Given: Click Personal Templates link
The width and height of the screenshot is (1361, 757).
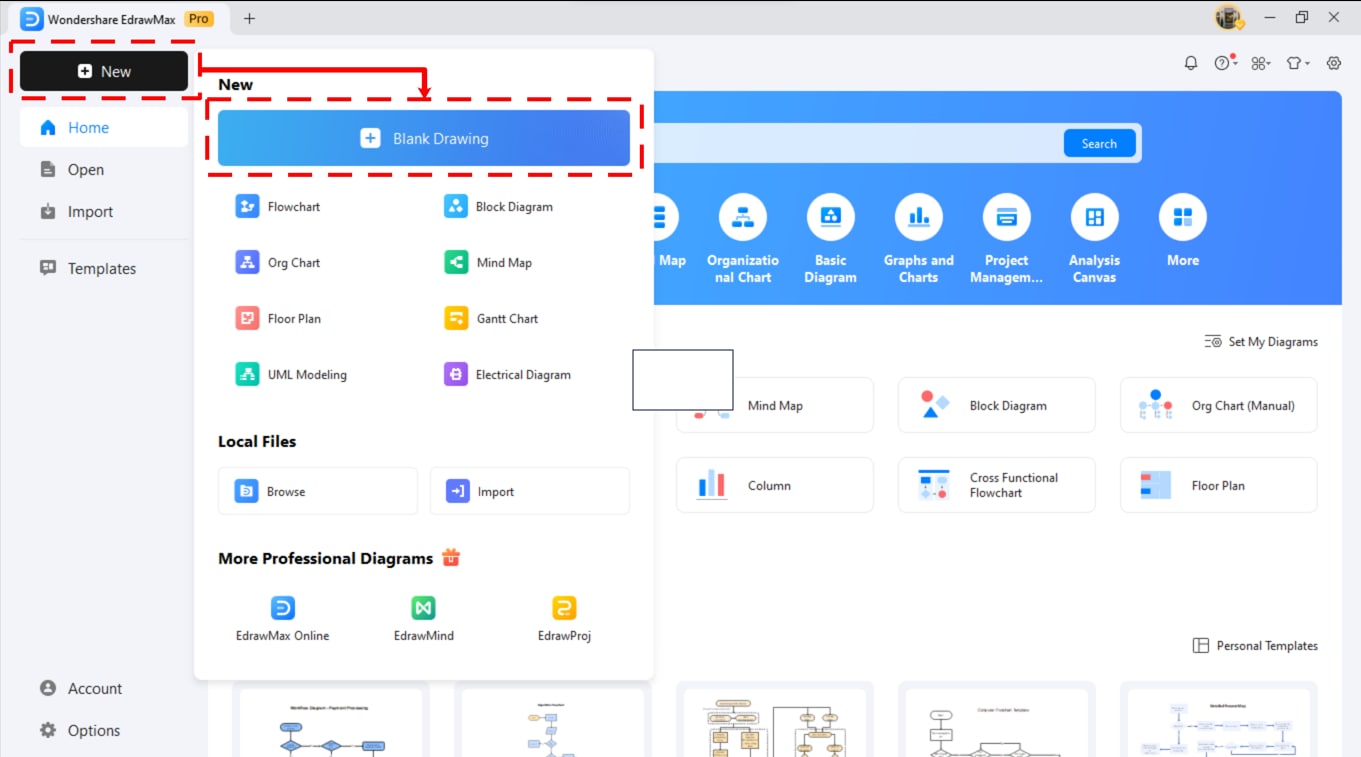Looking at the screenshot, I should point(1255,646).
